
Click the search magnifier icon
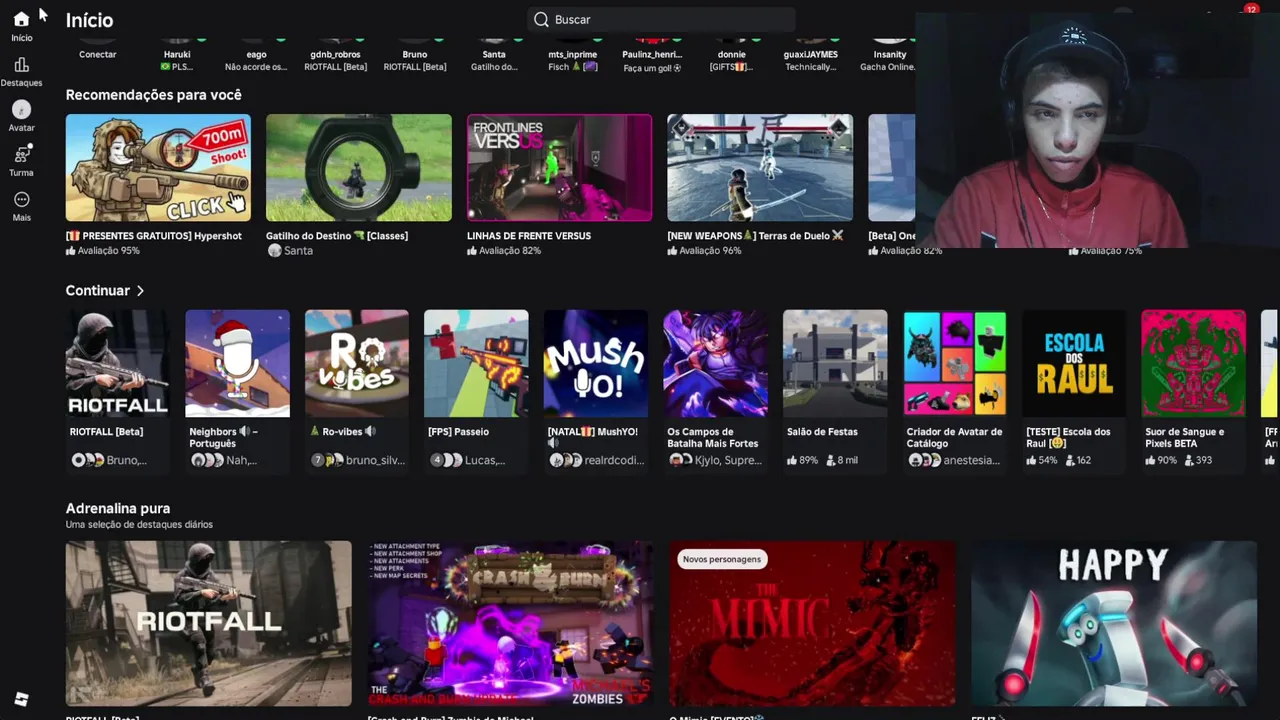[x=541, y=19]
